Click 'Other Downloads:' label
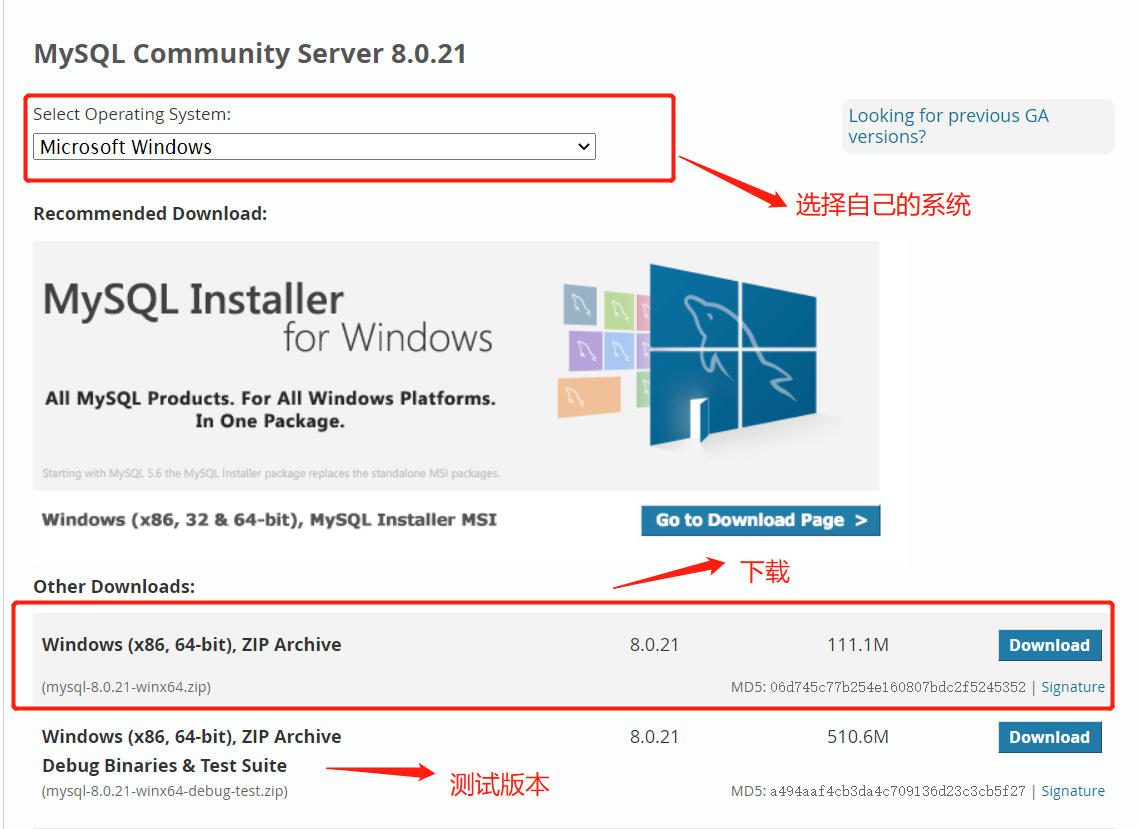Screen dimensions: 1140x829 (x=114, y=587)
